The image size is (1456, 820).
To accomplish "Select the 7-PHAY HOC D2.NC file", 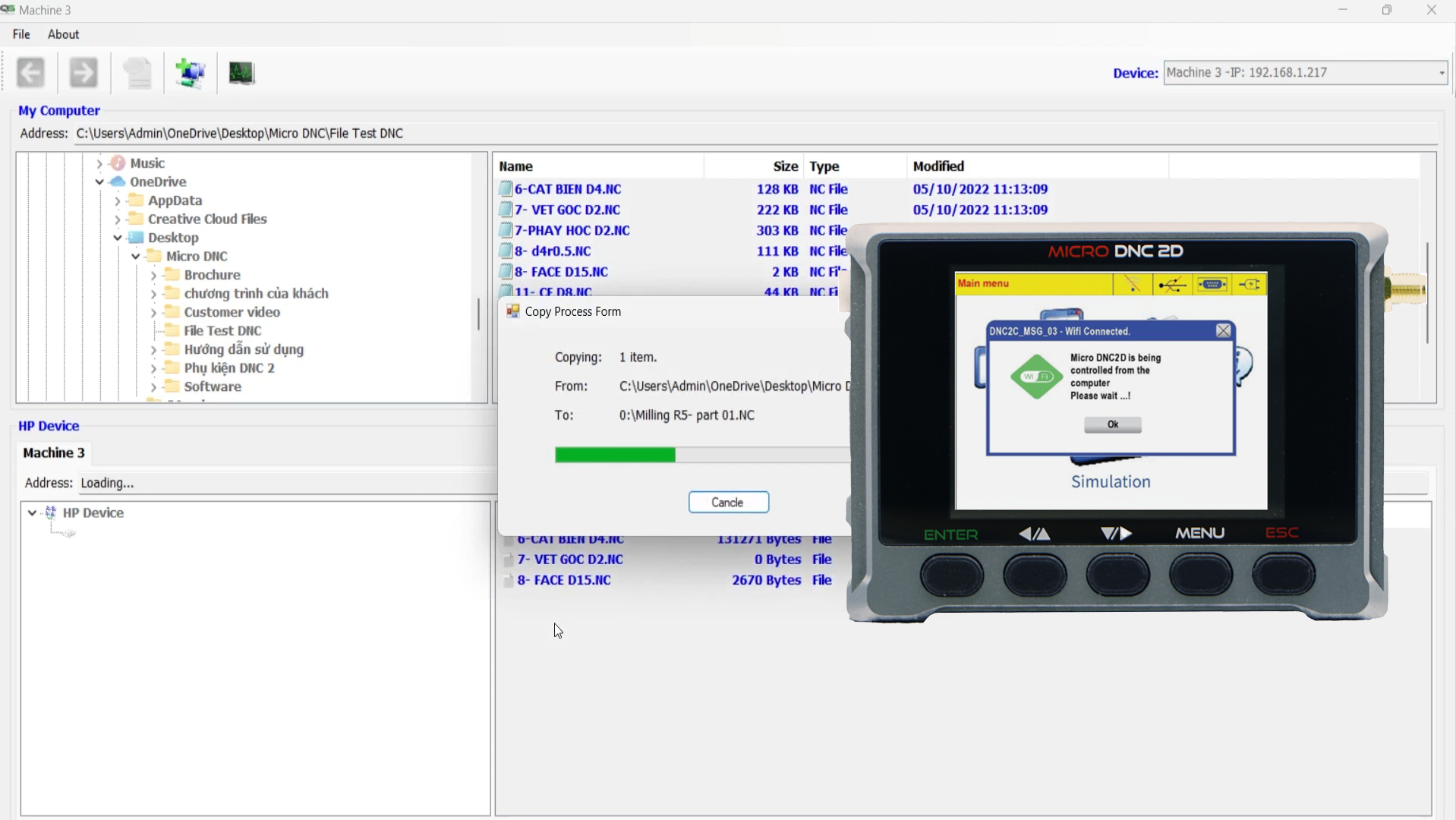I will pos(572,231).
